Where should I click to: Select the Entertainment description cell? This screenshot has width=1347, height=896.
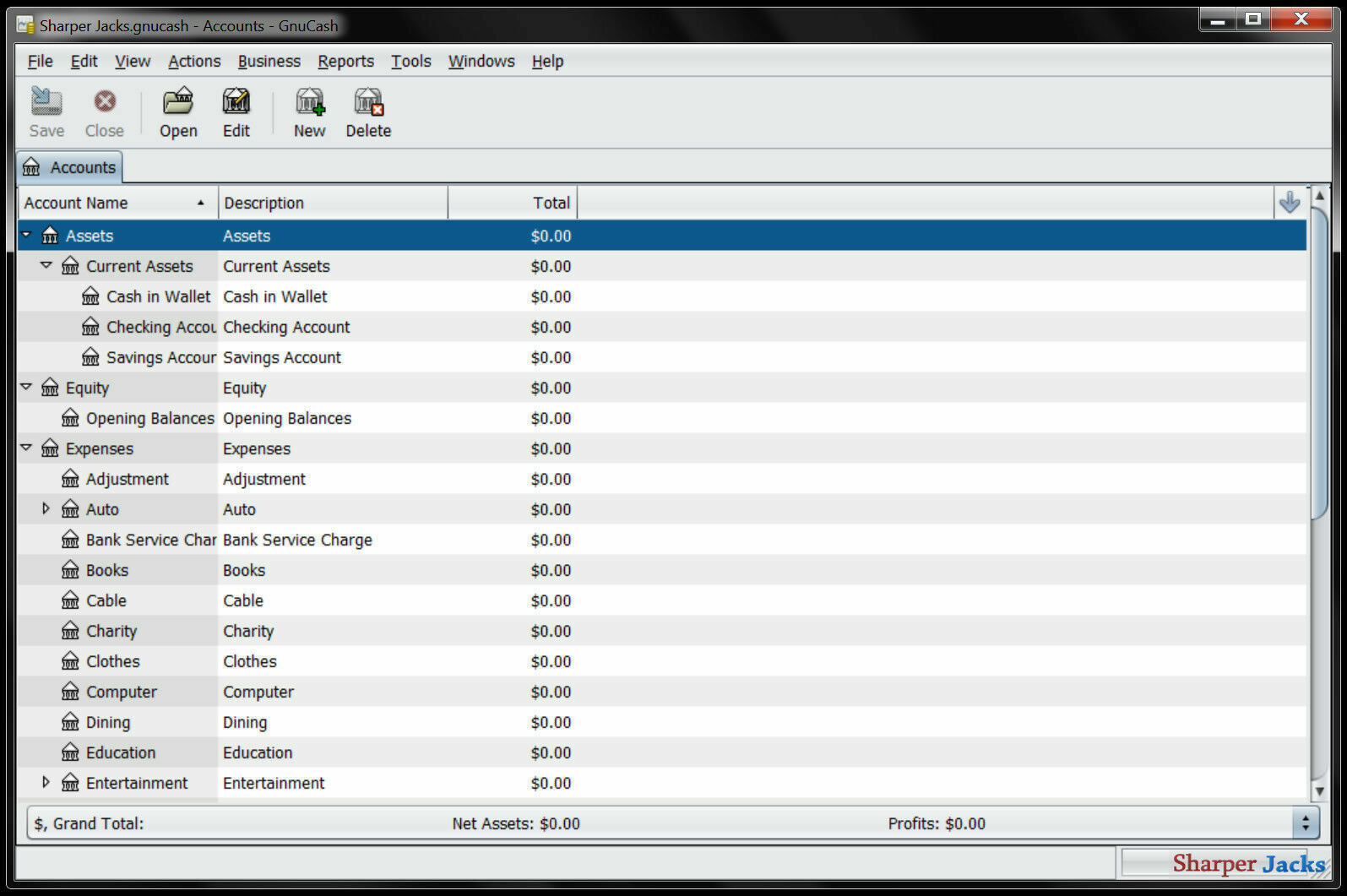coord(274,783)
